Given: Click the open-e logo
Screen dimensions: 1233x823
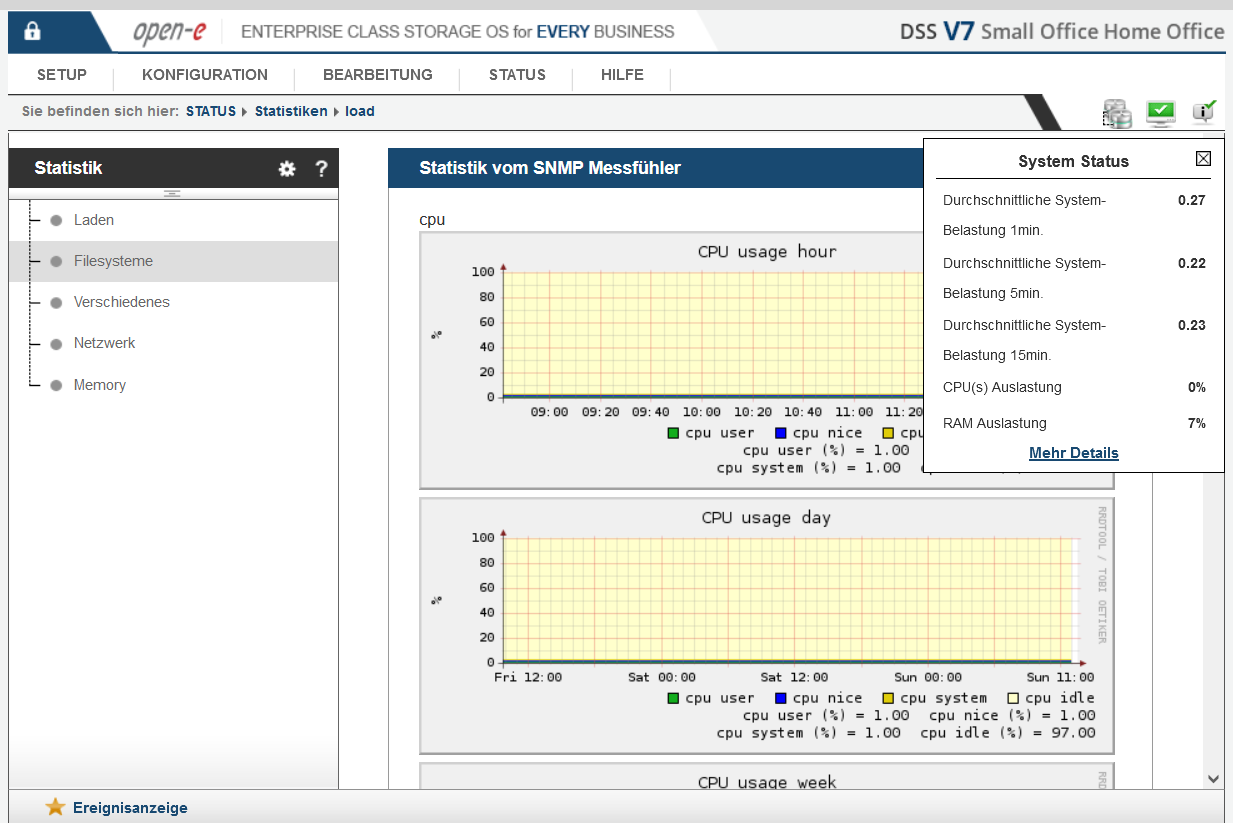Looking at the screenshot, I should [x=169, y=31].
